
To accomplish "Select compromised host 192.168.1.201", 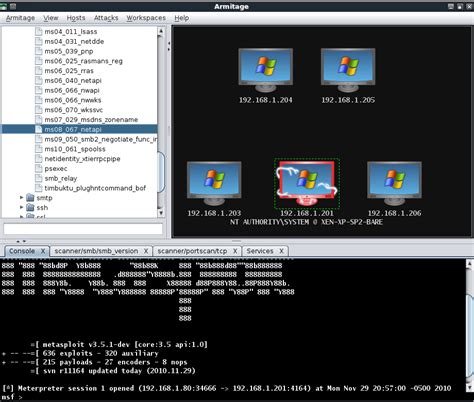I will point(307,183).
